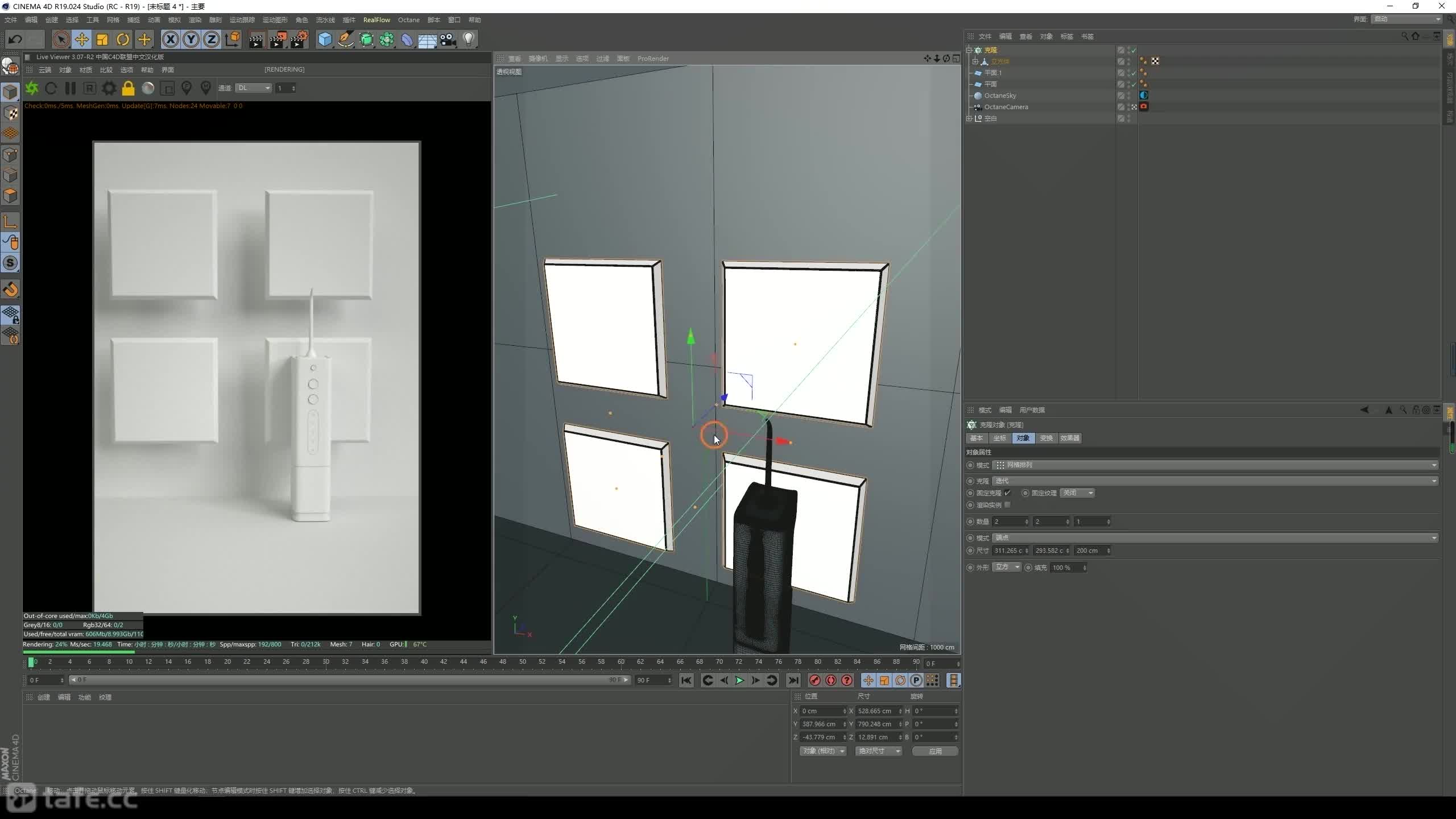
Task: Switch to the 效果器 attribute tab
Action: (x=1070, y=438)
